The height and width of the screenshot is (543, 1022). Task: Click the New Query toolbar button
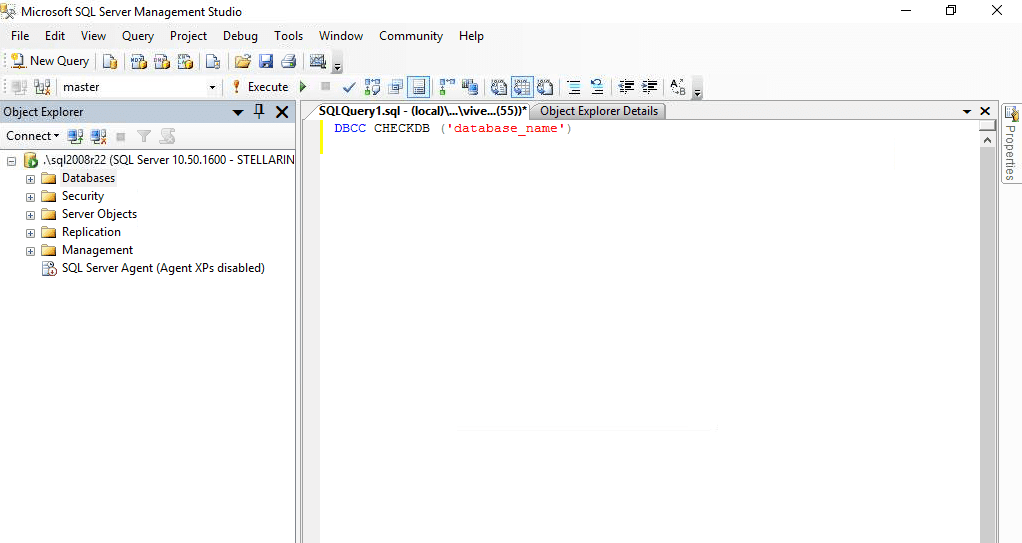tap(50, 61)
